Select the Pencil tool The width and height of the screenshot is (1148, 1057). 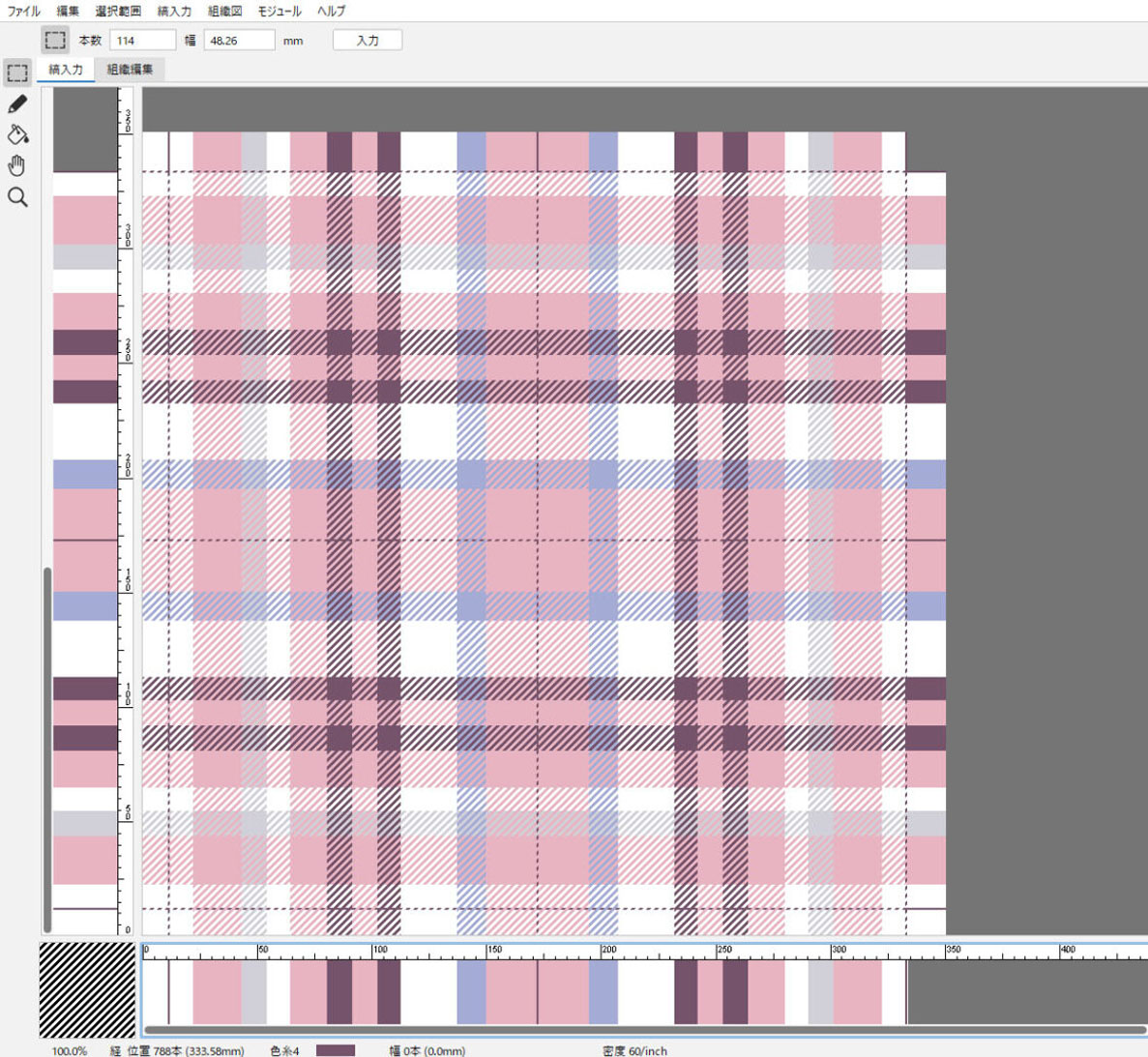tap(17, 104)
